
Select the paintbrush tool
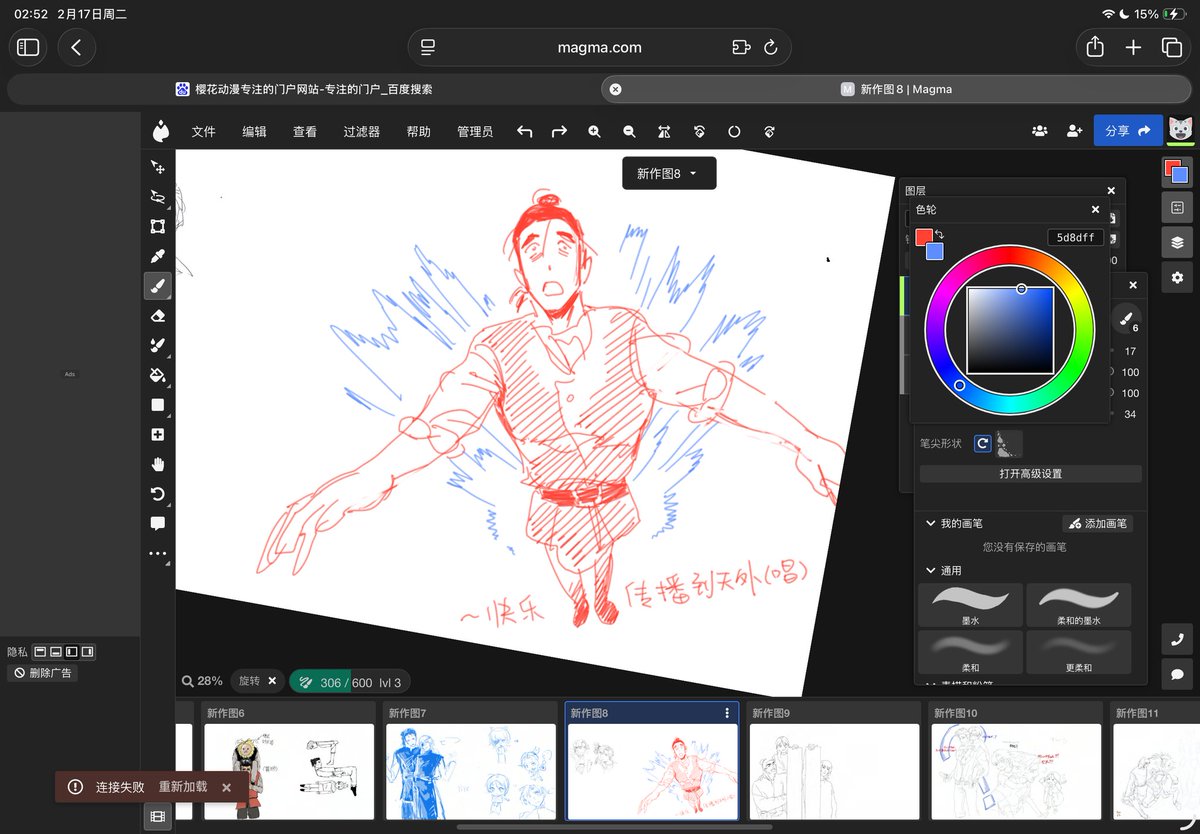coord(157,287)
